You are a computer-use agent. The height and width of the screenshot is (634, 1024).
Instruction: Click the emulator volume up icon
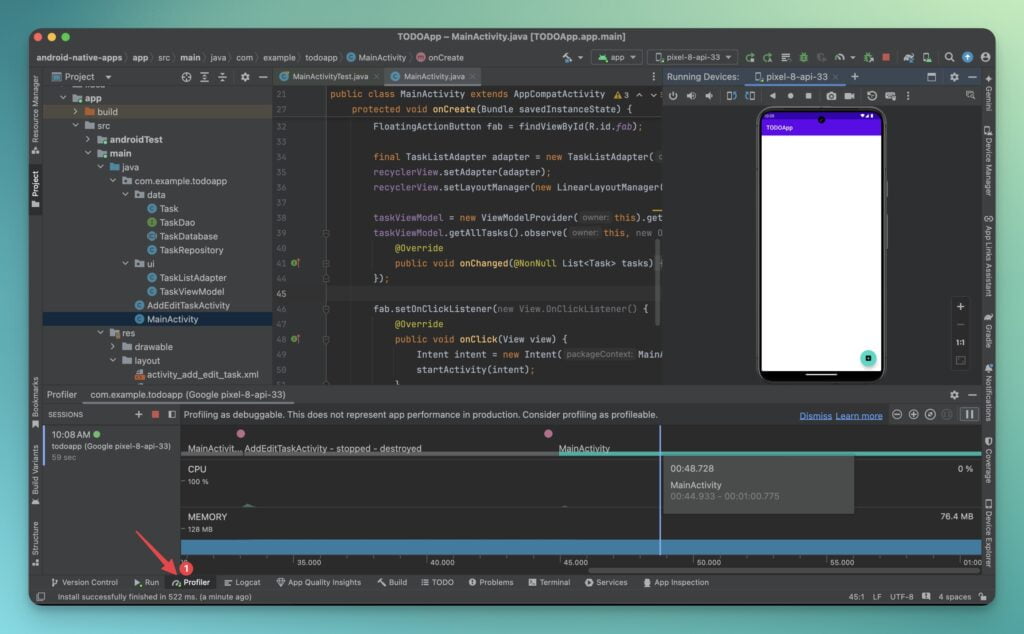click(691, 96)
